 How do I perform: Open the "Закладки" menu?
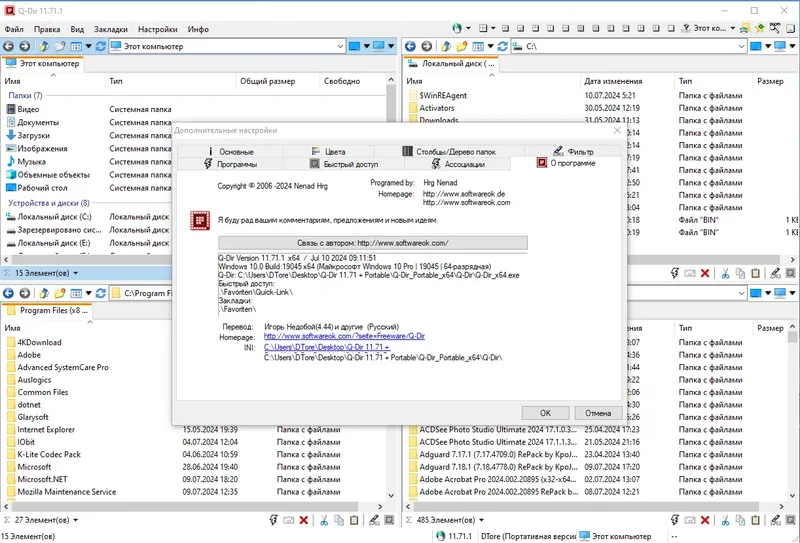coord(111,29)
